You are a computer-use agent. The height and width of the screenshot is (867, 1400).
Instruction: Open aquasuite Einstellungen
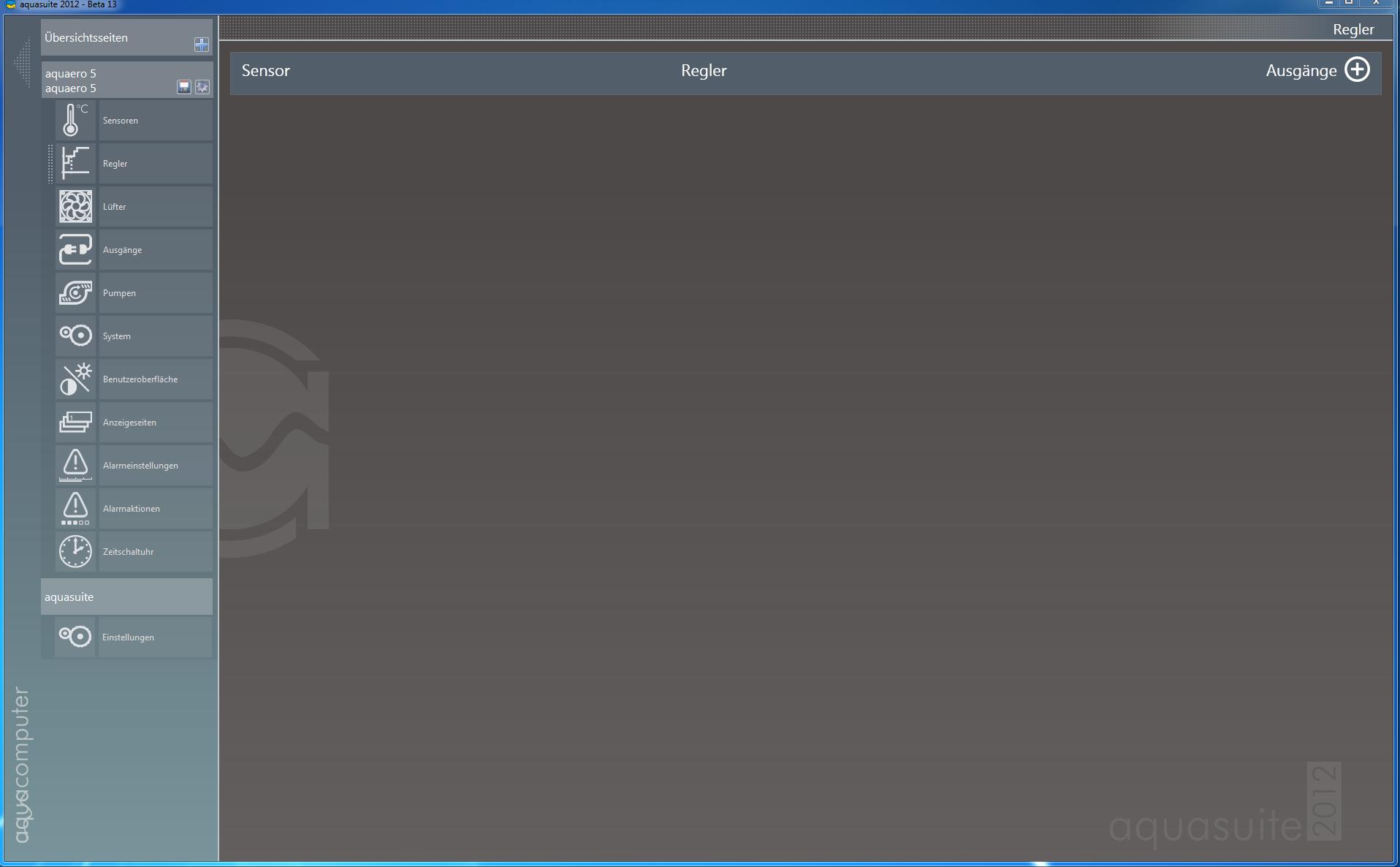coord(155,637)
